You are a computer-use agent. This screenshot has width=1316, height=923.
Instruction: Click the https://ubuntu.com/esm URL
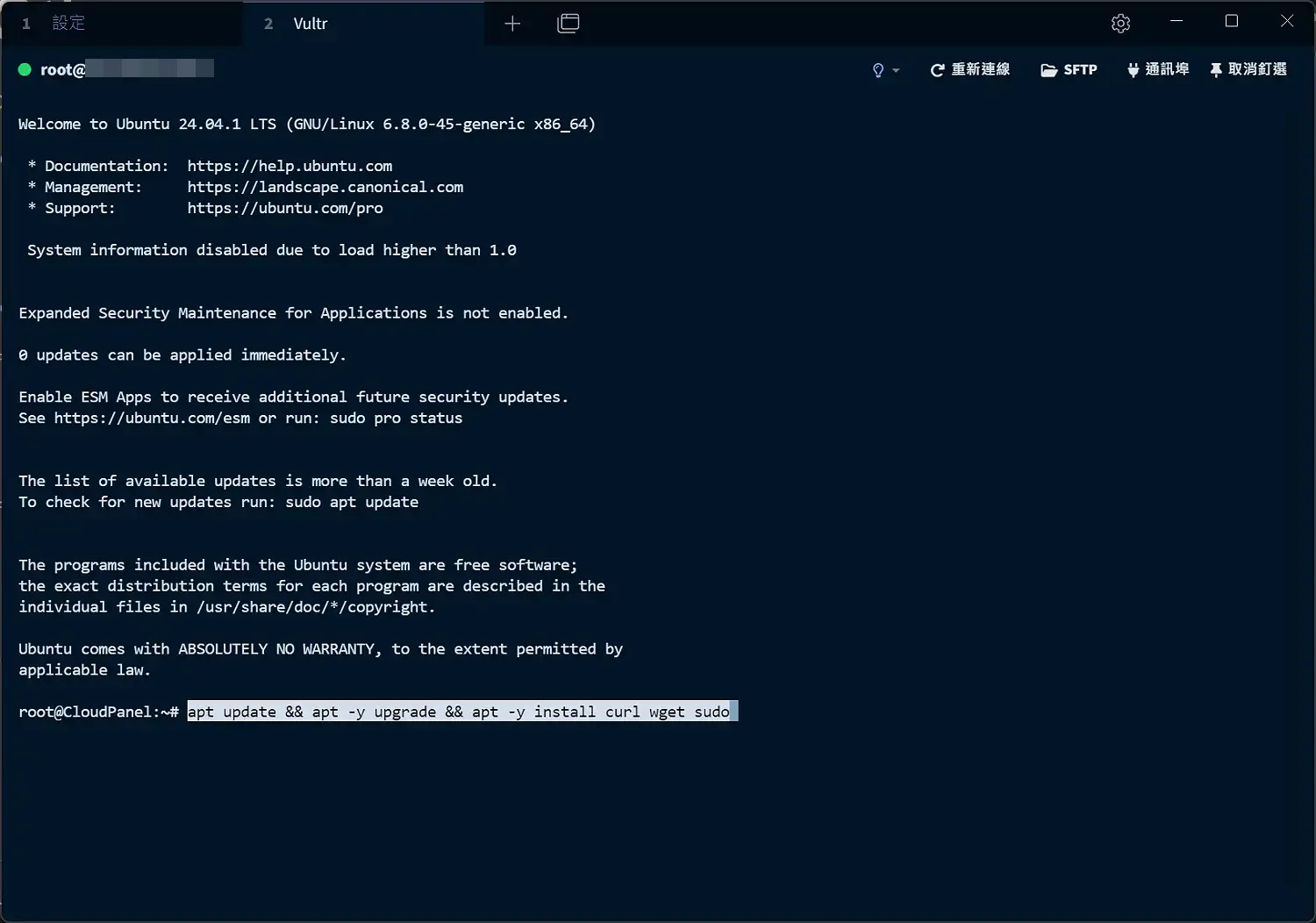(152, 418)
